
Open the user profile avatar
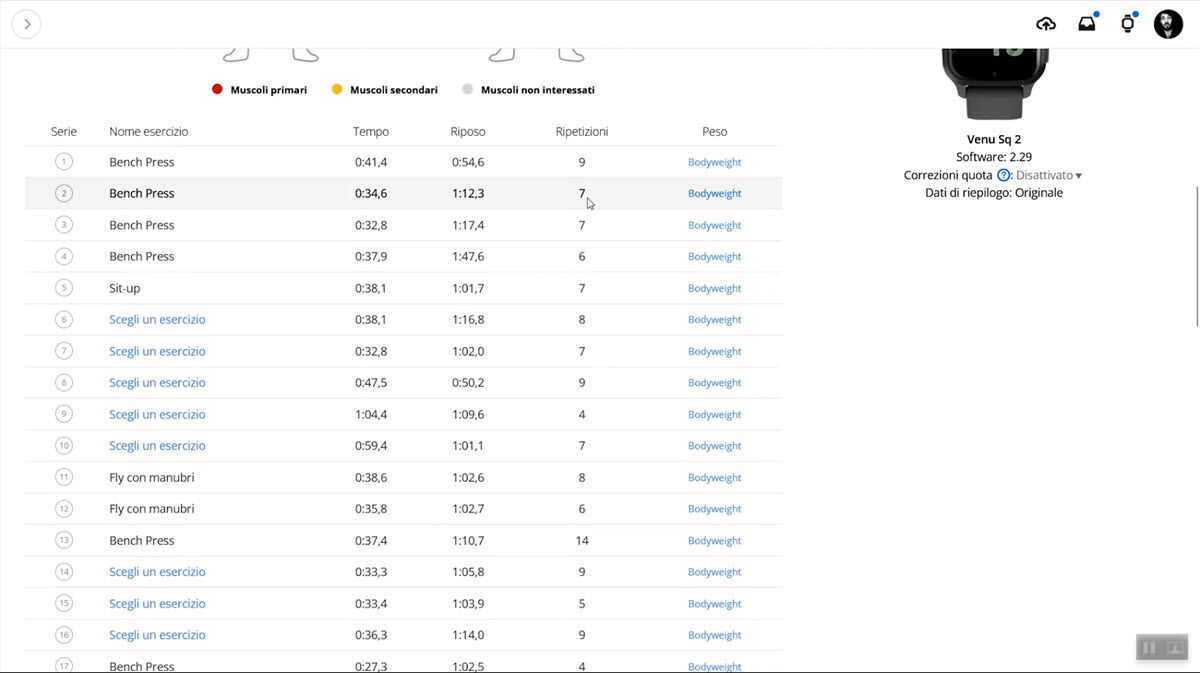(1168, 24)
